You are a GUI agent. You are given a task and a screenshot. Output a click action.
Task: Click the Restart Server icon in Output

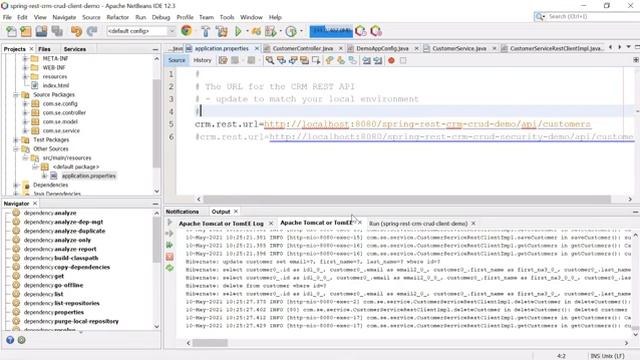coord(170,245)
